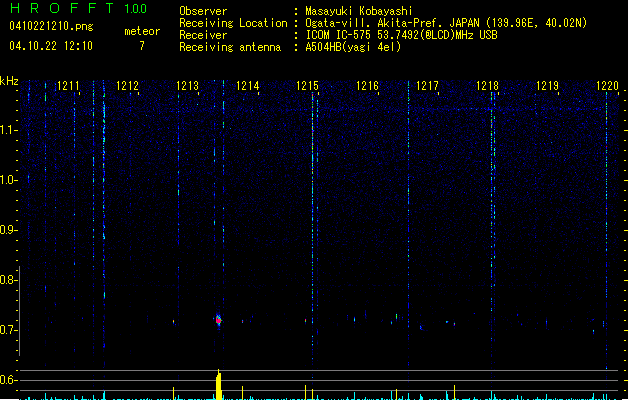Click the 1217 time marker
Image resolution: width=629 pixels, height=400 pixels.
[427, 86]
